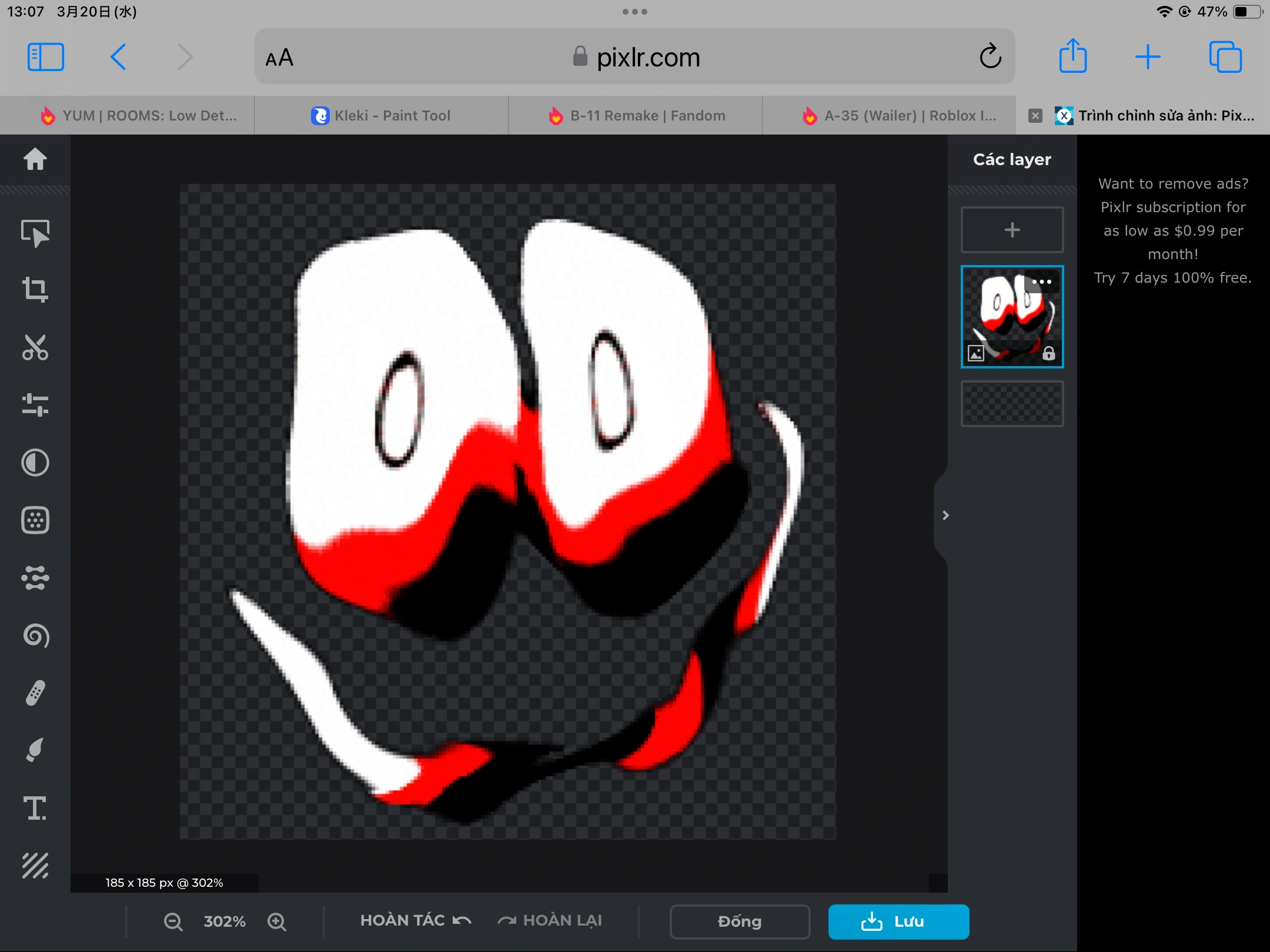
Task: Select the Draw brush tool
Action: click(x=35, y=750)
